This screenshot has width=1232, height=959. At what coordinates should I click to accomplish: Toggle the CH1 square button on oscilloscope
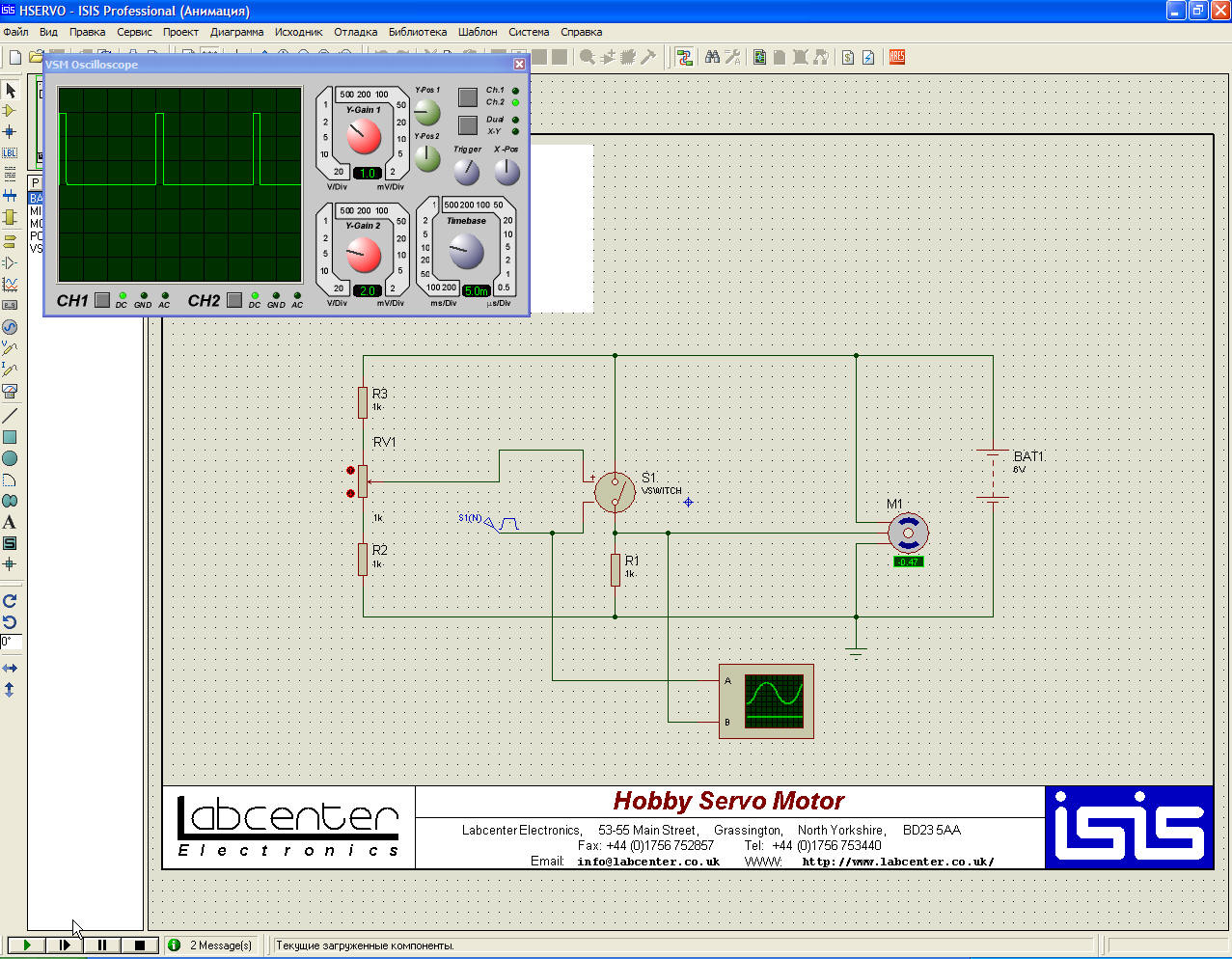102,300
